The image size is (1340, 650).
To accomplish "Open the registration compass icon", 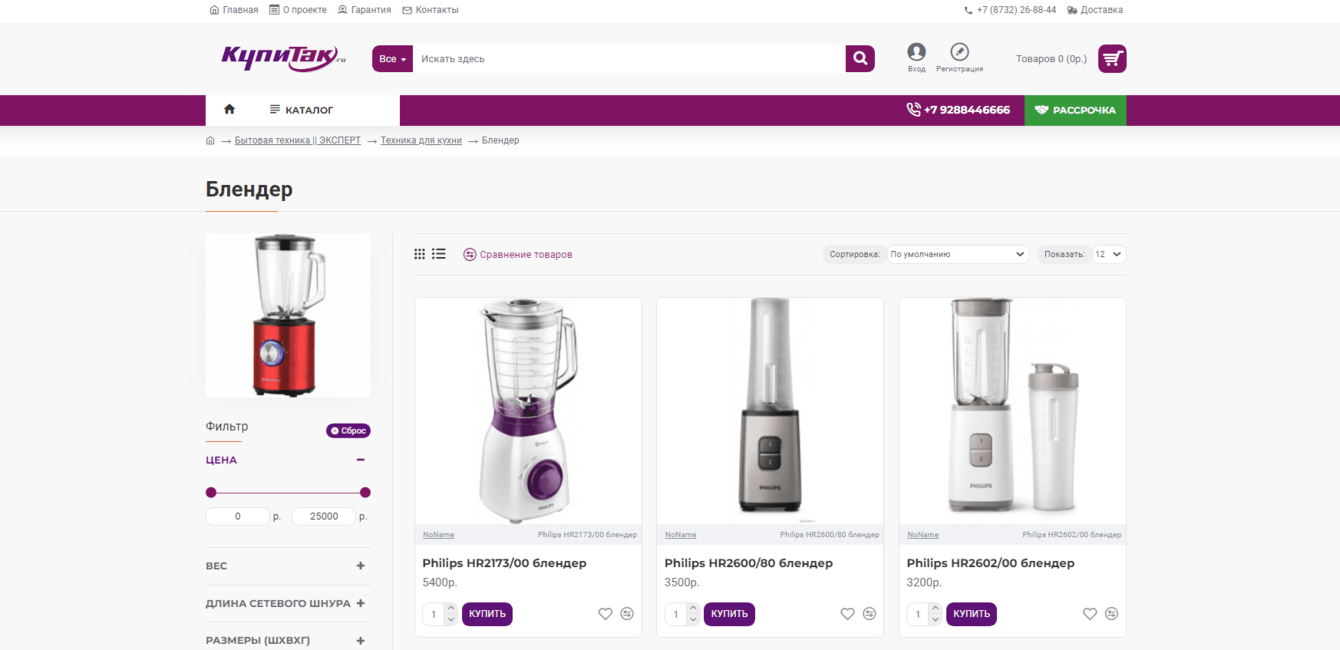I will pyautogui.click(x=959, y=52).
